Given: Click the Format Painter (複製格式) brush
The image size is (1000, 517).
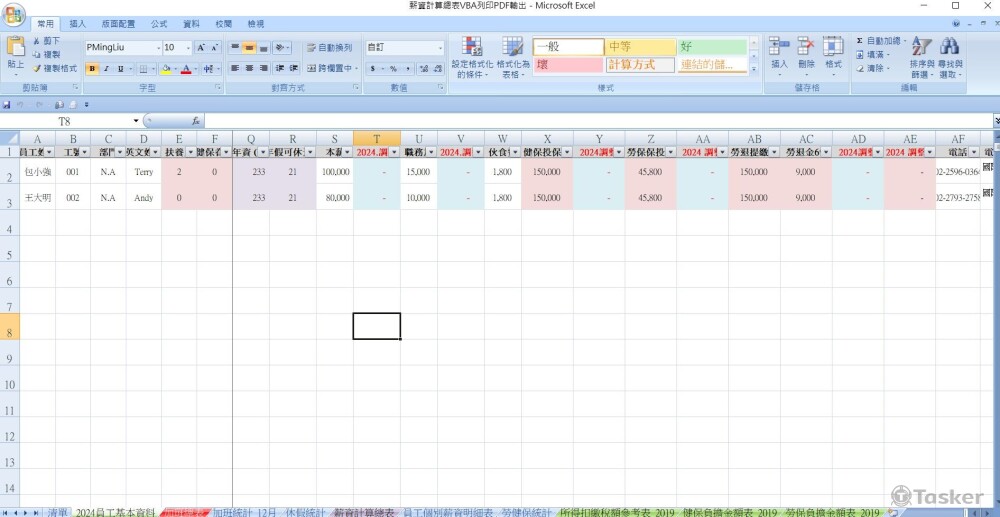Looking at the screenshot, I should coord(37,69).
